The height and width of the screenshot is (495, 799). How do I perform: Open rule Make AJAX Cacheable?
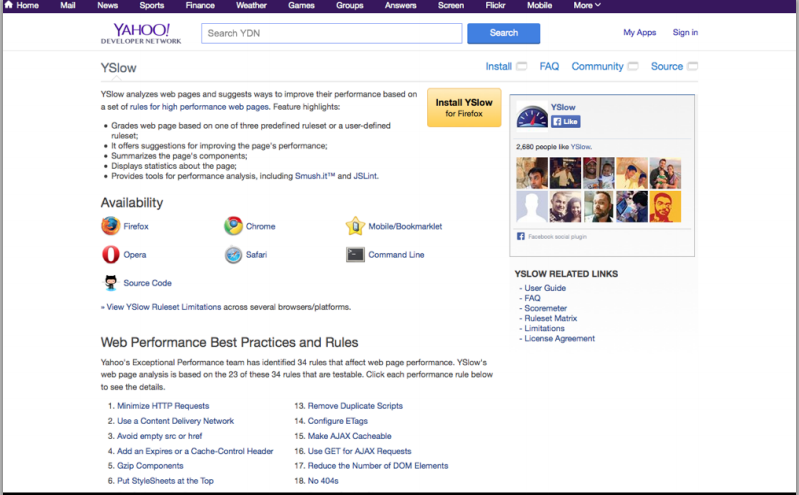coord(350,436)
